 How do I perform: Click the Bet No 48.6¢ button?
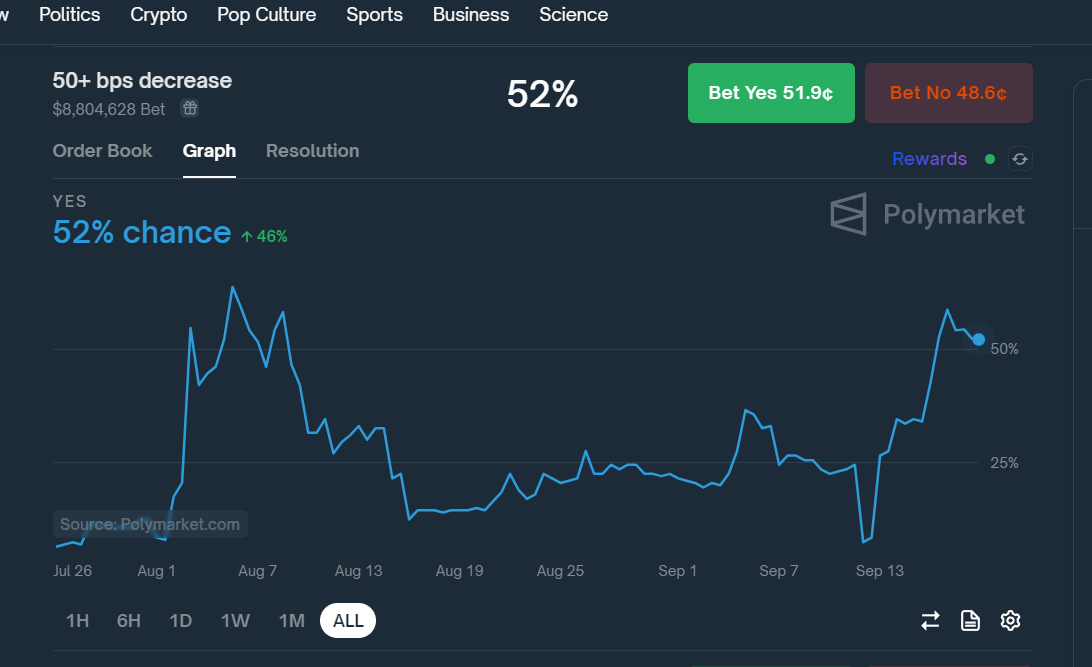point(948,93)
